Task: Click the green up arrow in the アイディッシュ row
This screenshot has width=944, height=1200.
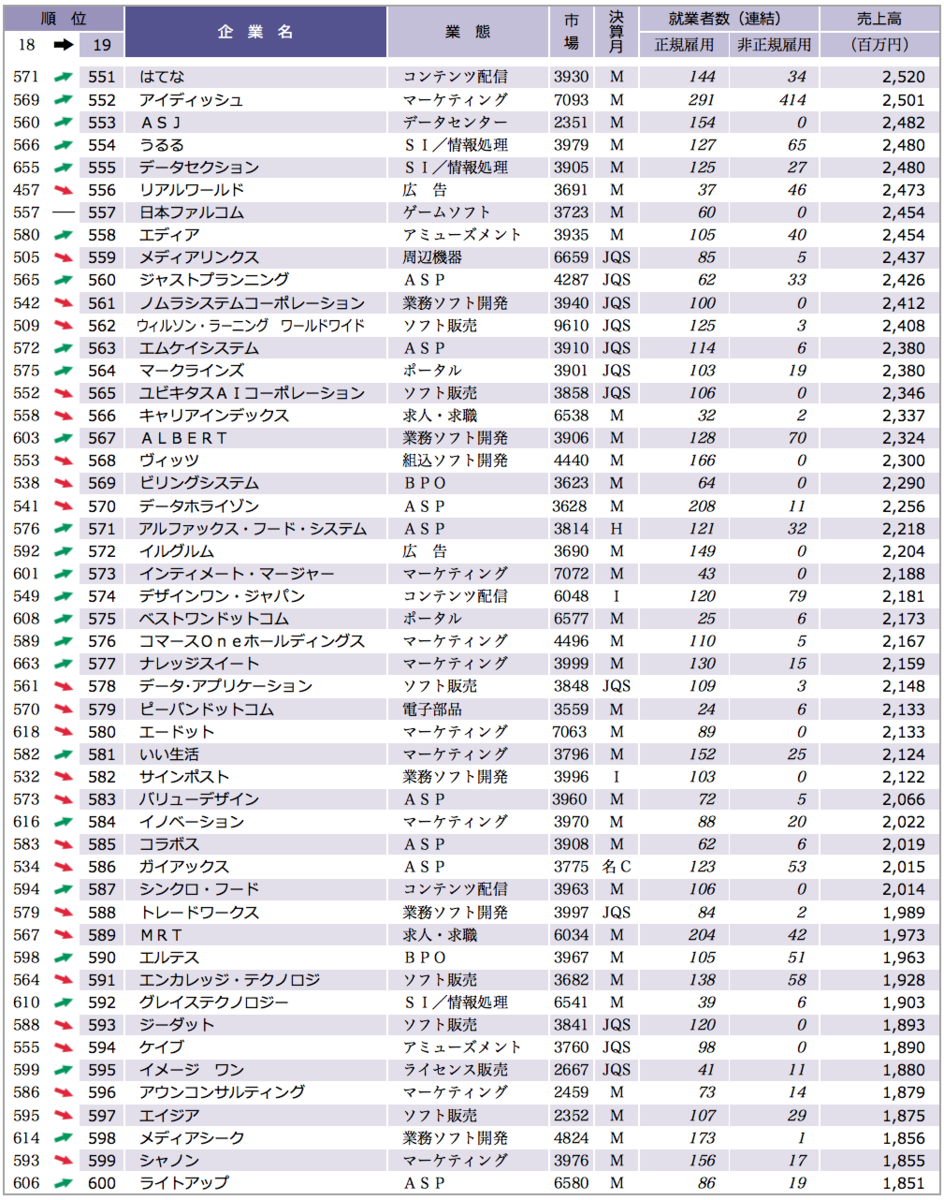Action: pos(64,100)
